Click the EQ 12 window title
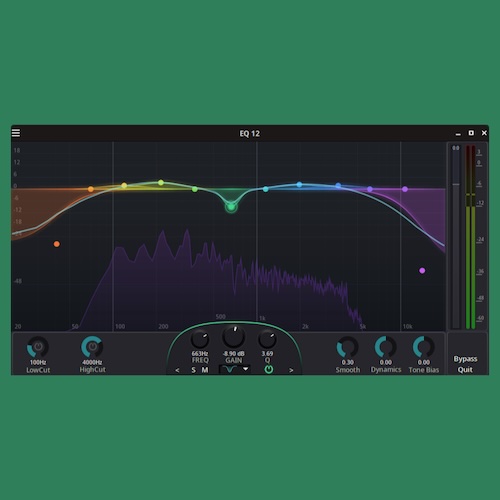This screenshot has width=500, height=500. click(249, 133)
